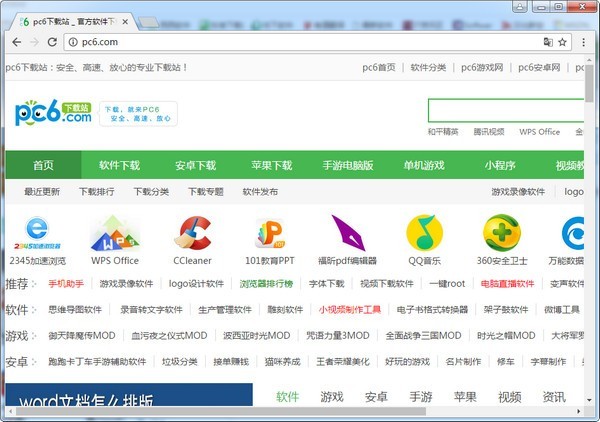The height and width of the screenshot is (422, 600).
Task: Open Chrome's three-dot menu
Action: (583, 42)
